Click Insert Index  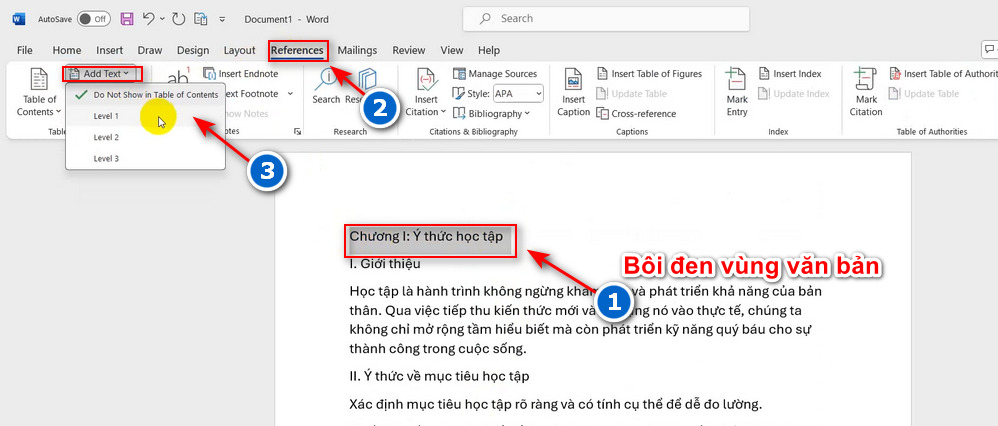[790, 74]
